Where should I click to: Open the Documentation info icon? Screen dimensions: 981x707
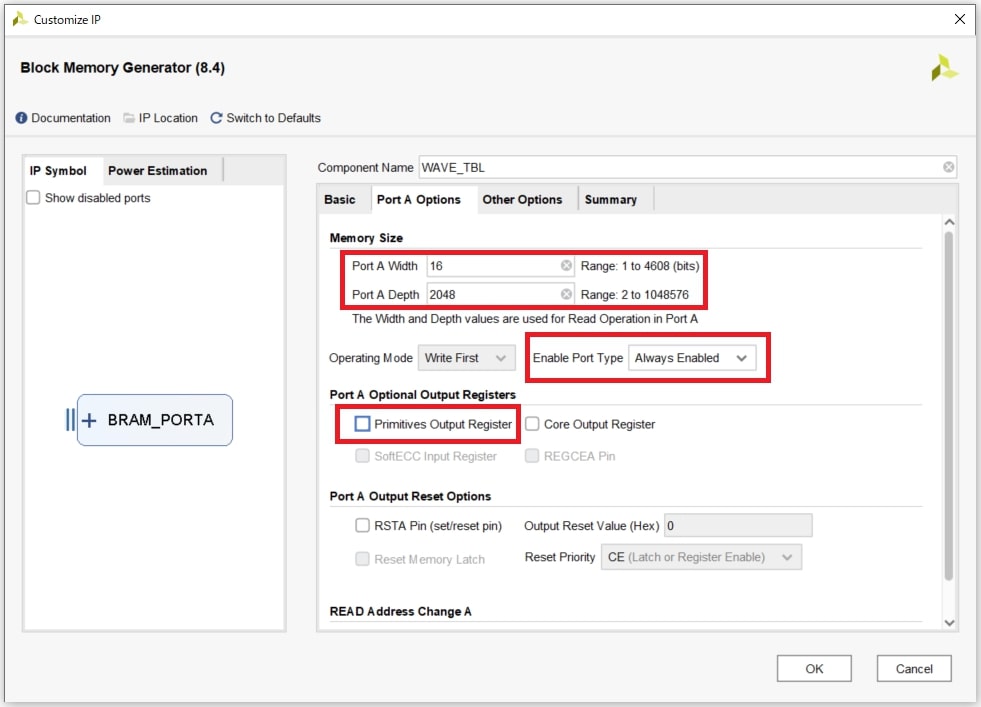20,117
